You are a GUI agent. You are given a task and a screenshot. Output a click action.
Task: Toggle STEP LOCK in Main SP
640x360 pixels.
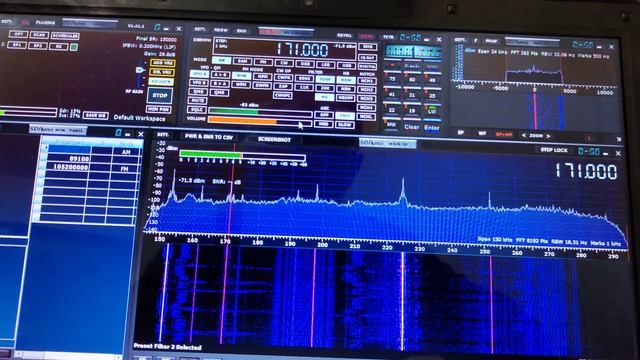554,150
